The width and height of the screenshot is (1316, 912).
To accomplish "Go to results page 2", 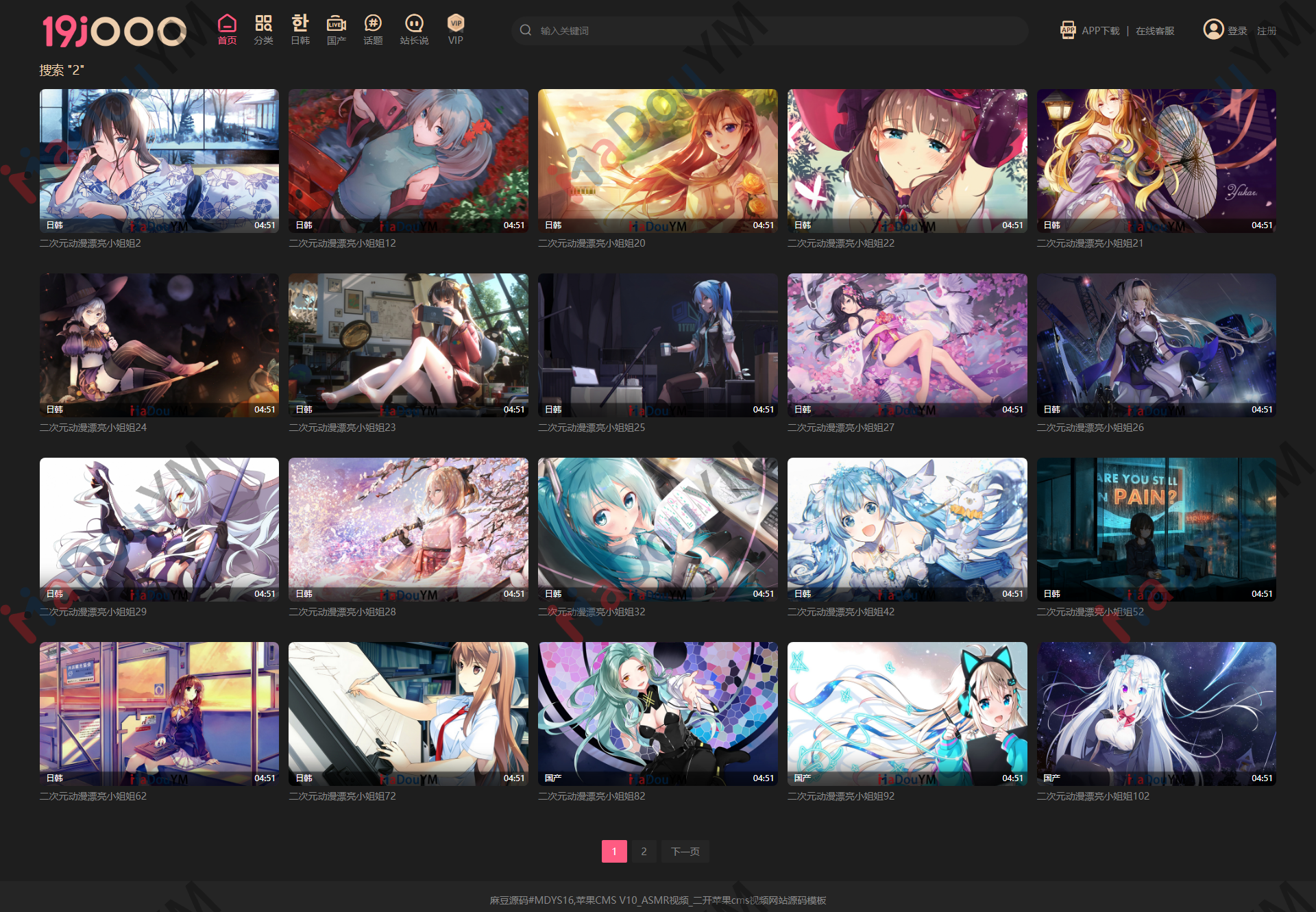I will pyautogui.click(x=644, y=851).
